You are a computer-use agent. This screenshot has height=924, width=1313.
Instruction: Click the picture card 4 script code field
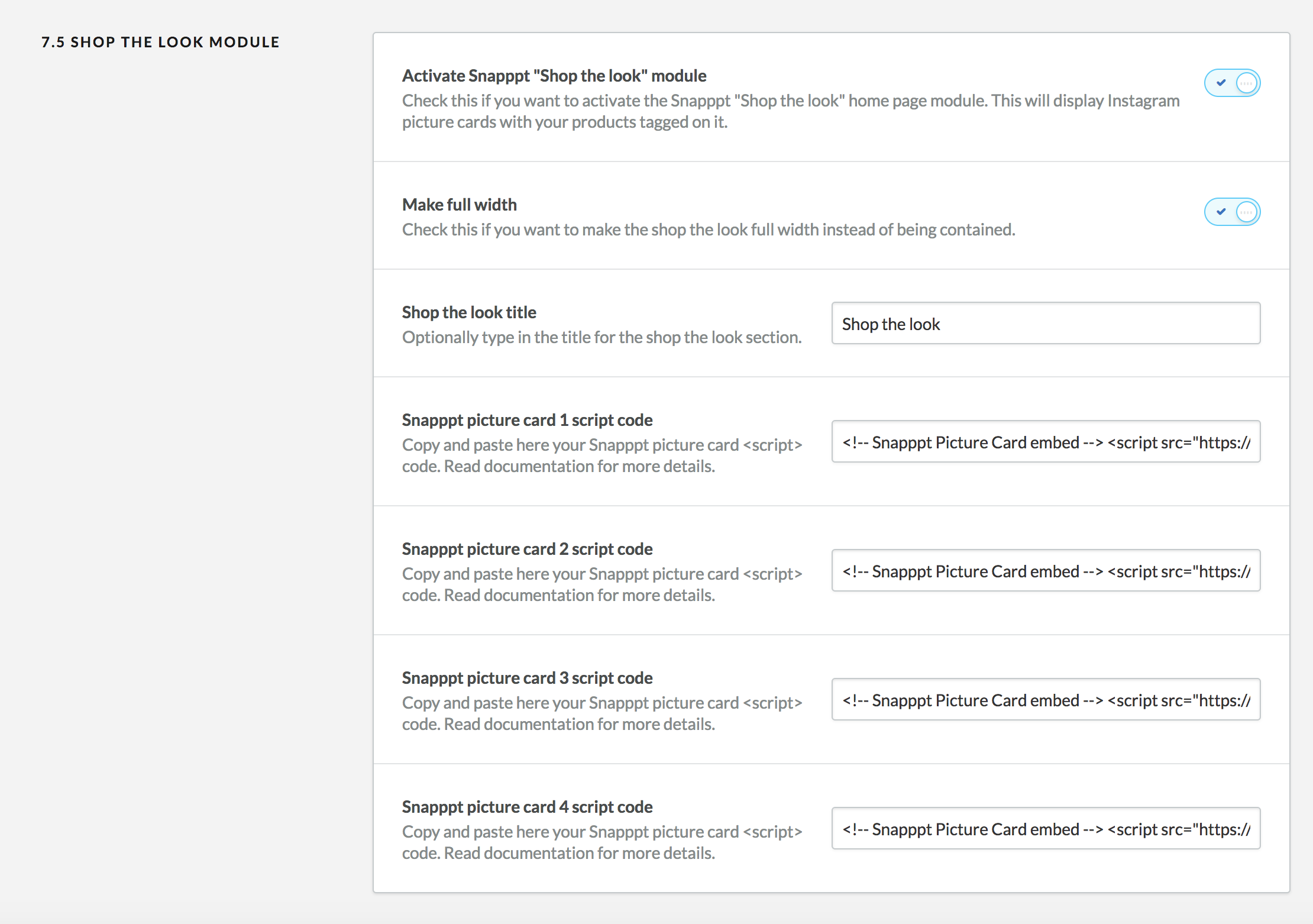tap(1046, 828)
